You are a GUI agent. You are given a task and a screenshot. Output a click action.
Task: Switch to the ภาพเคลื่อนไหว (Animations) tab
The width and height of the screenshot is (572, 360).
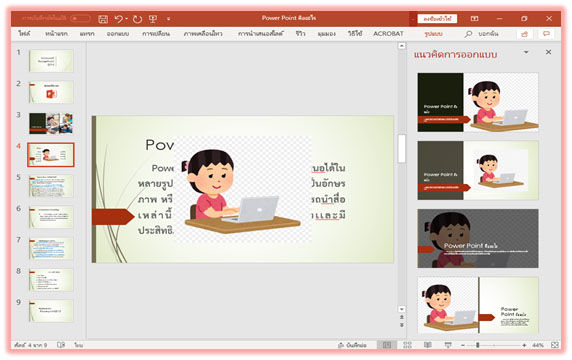tap(203, 34)
